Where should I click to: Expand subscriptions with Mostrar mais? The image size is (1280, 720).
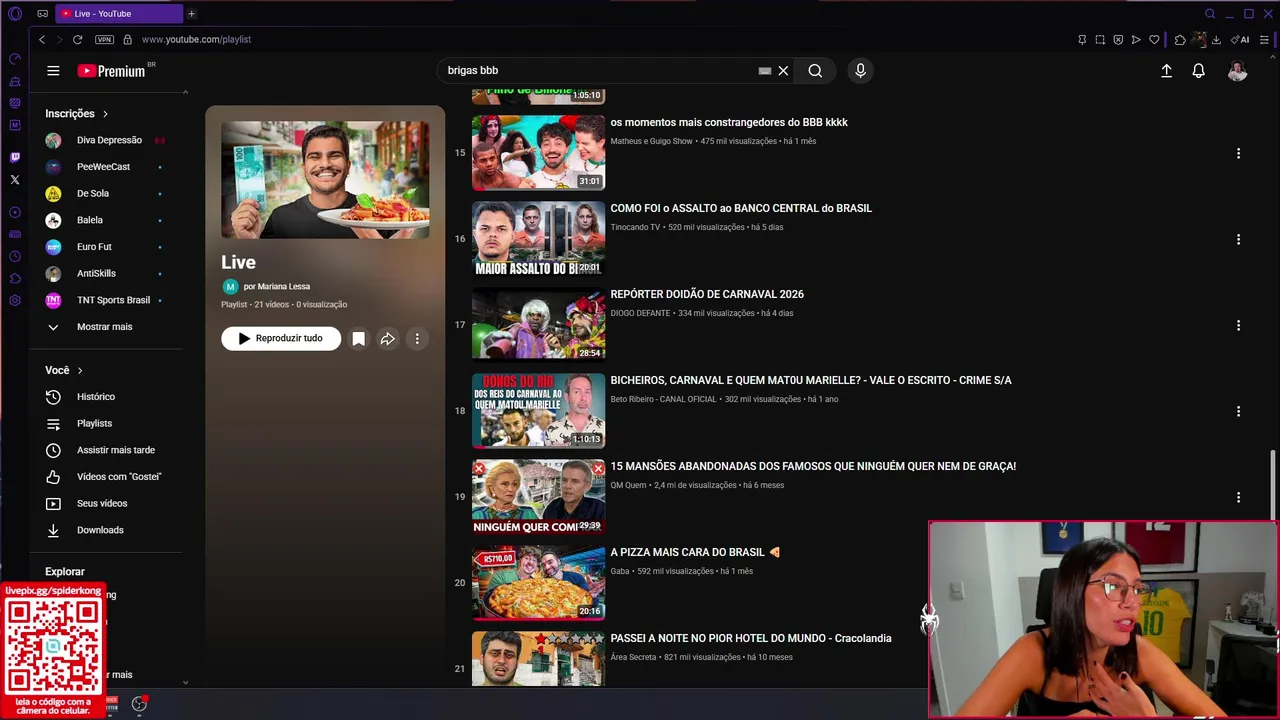105,327
